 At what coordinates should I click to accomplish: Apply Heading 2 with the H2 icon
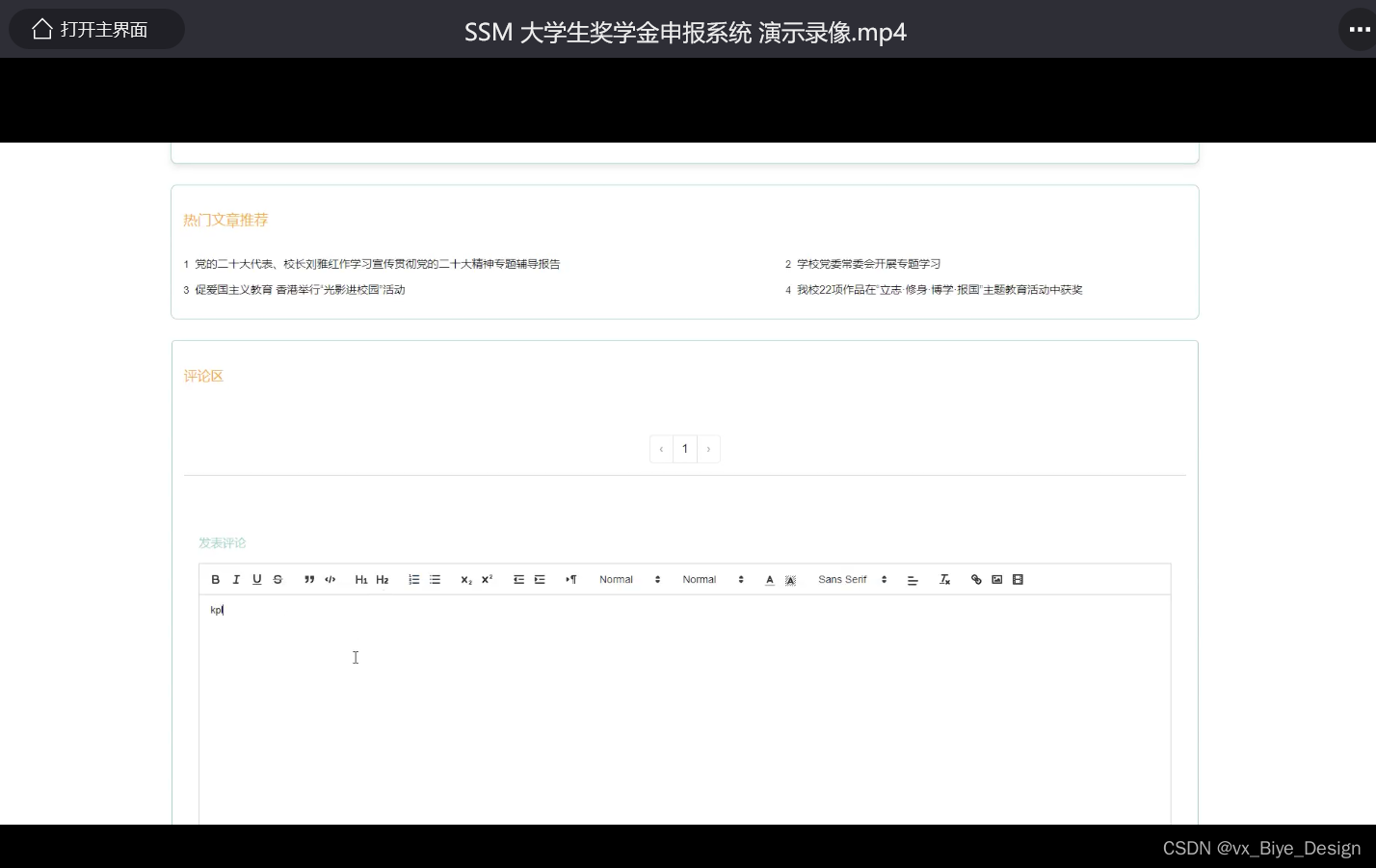[x=383, y=580]
